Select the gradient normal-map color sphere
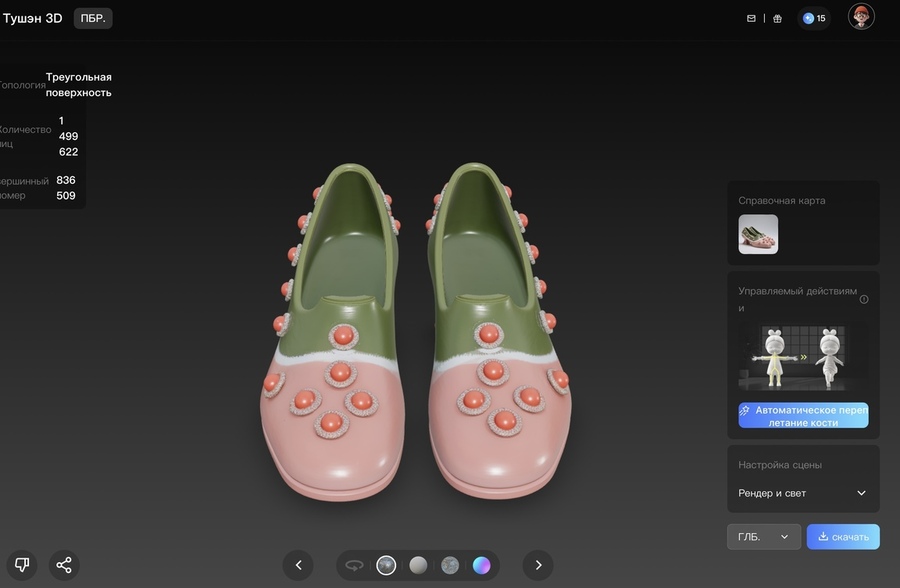The height and width of the screenshot is (588, 900). pyautogui.click(x=482, y=565)
